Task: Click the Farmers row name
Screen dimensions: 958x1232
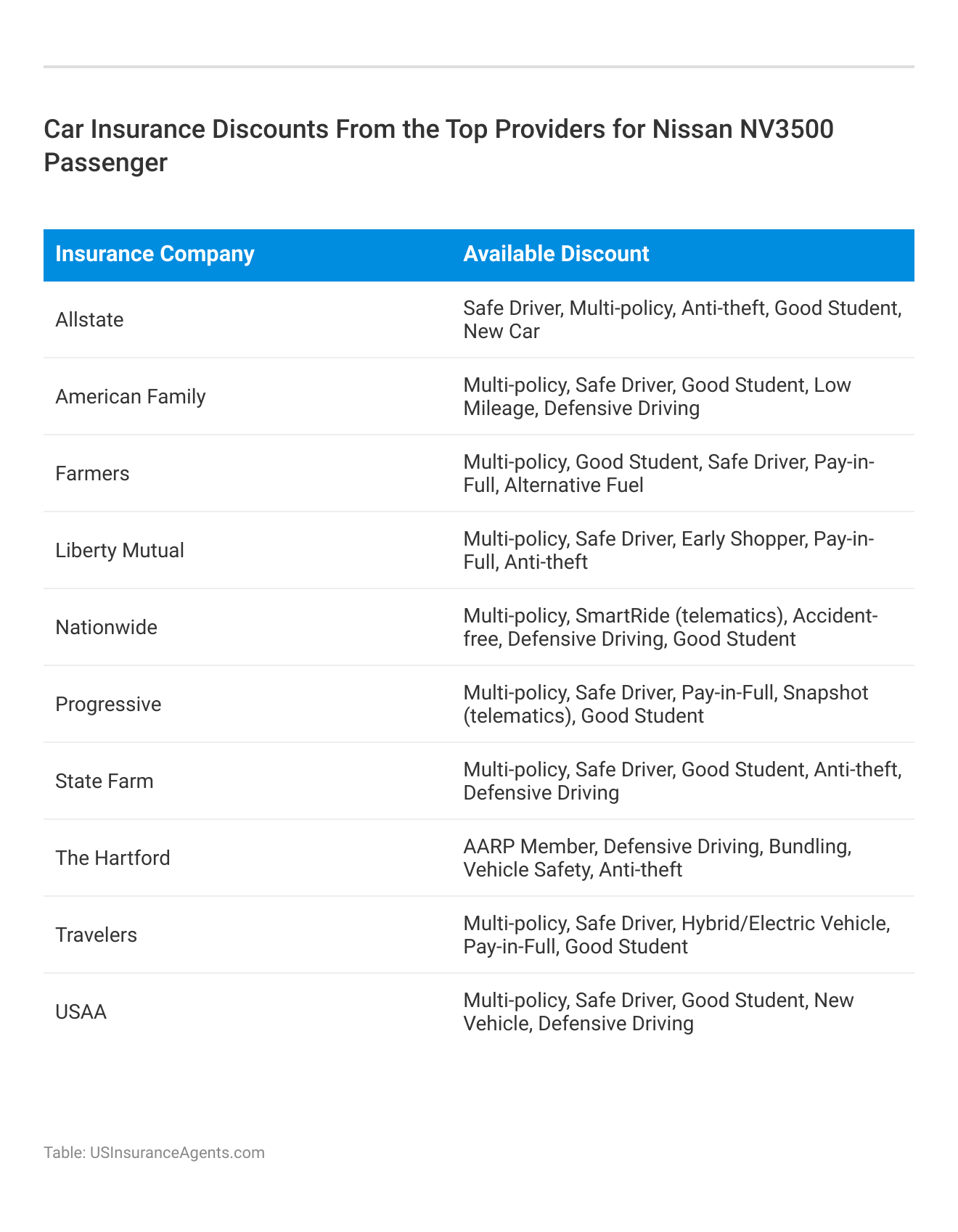Action: point(92,474)
